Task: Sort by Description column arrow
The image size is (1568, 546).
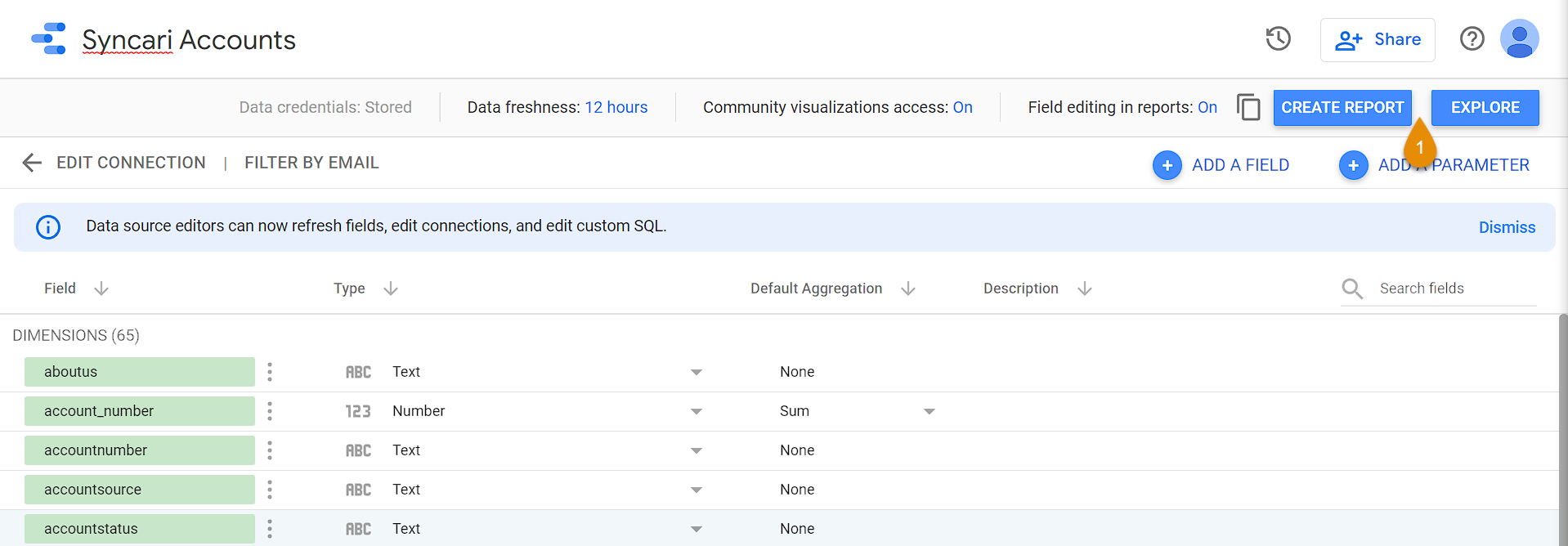Action: pyautogui.click(x=1085, y=289)
